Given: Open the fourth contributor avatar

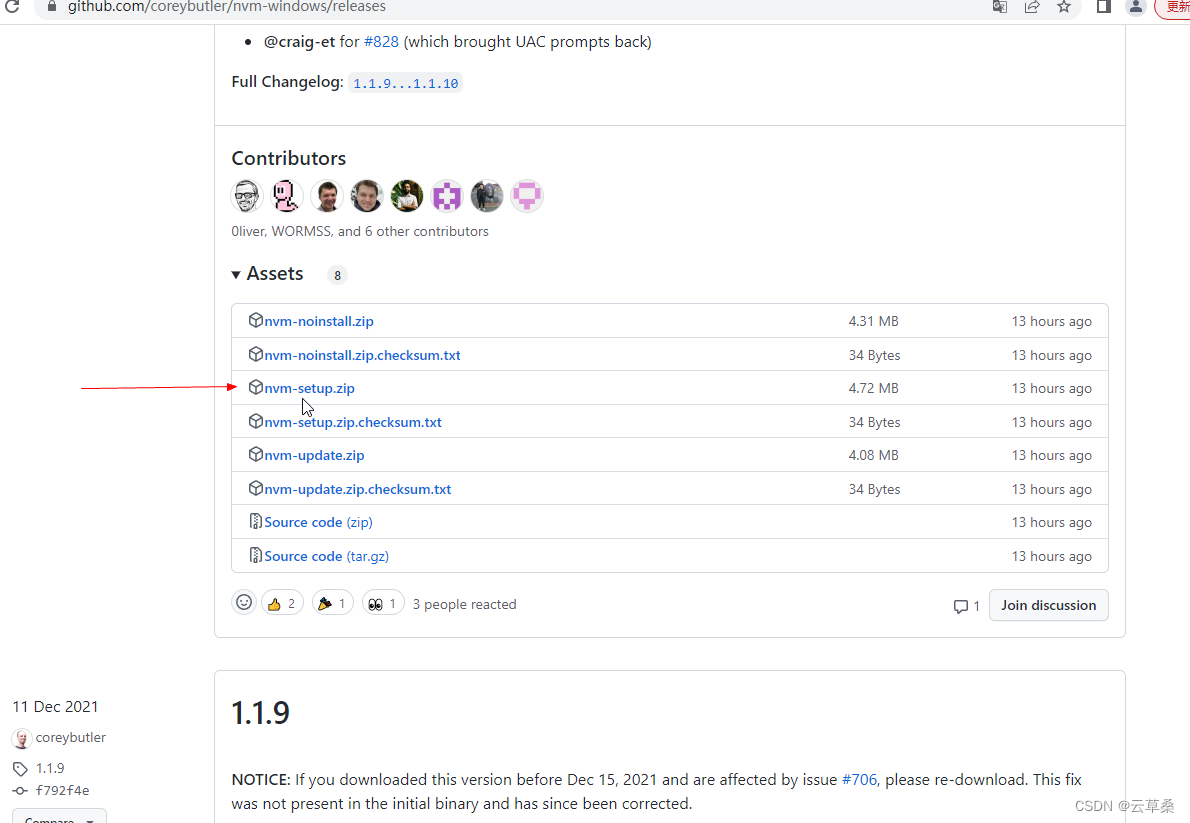Looking at the screenshot, I should click(x=367, y=196).
